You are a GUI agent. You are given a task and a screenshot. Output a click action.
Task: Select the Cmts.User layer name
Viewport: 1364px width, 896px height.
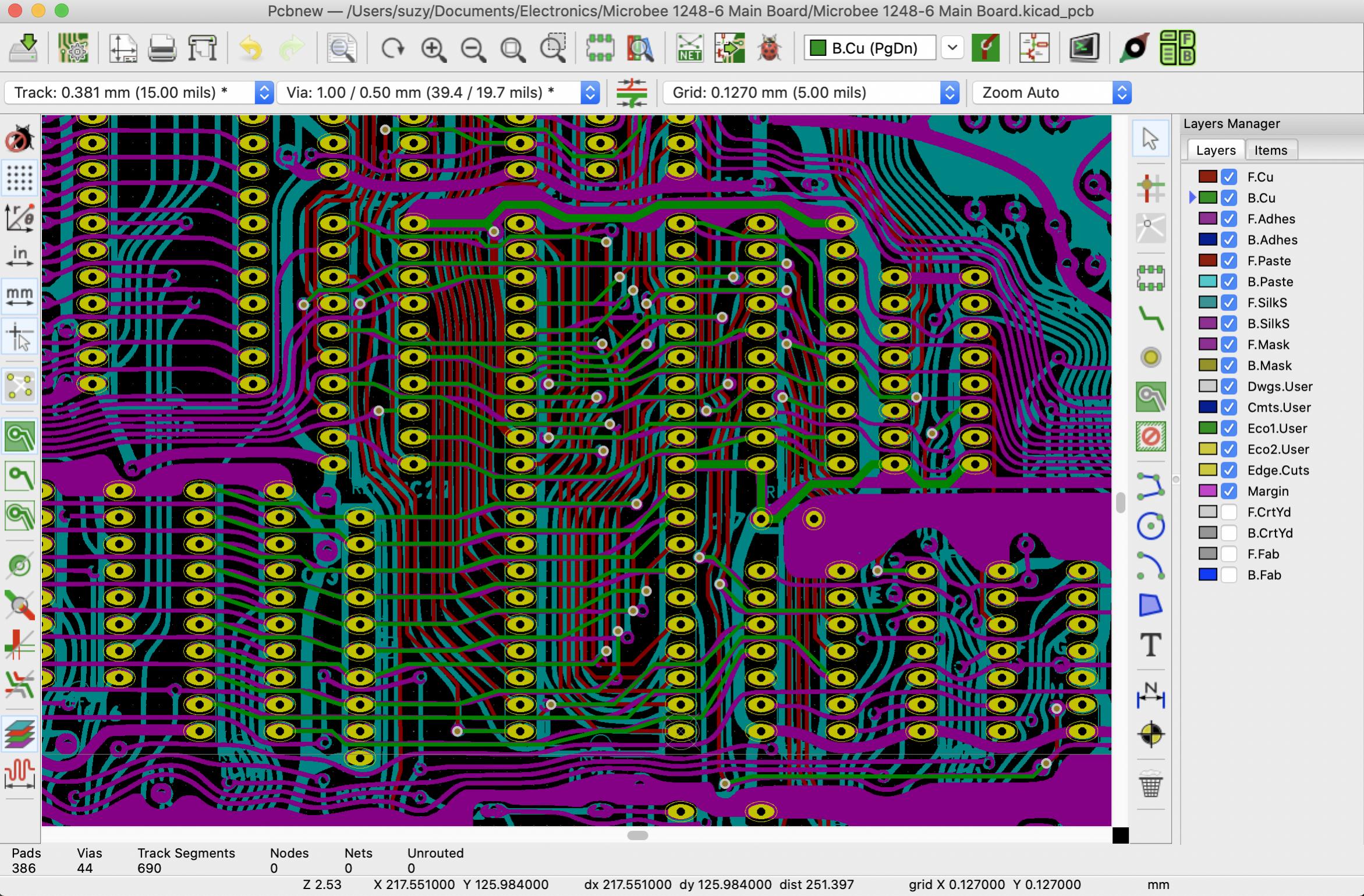pyautogui.click(x=1278, y=408)
